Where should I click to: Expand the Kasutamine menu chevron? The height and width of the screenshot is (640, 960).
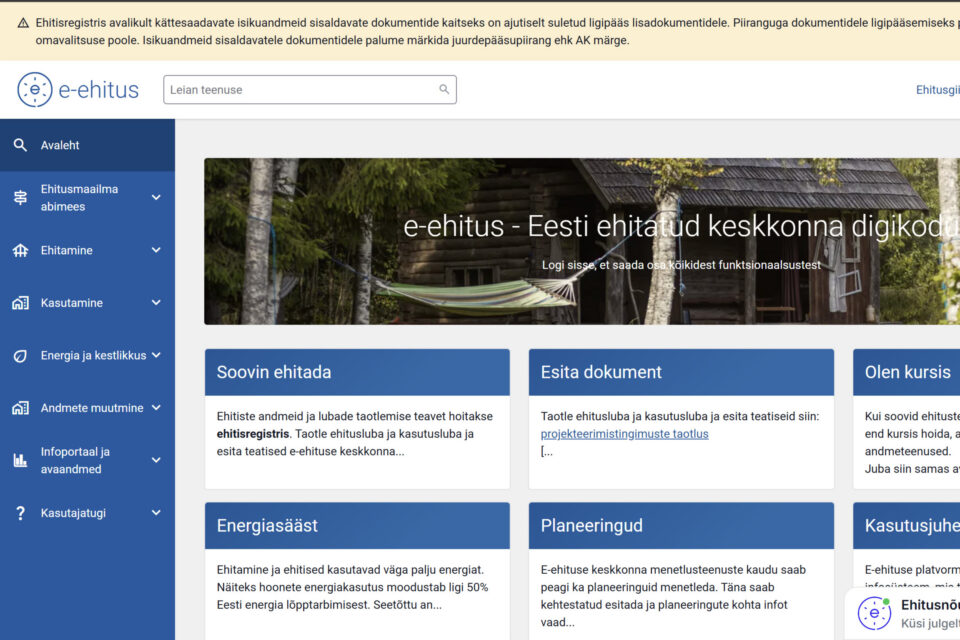pos(156,303)
